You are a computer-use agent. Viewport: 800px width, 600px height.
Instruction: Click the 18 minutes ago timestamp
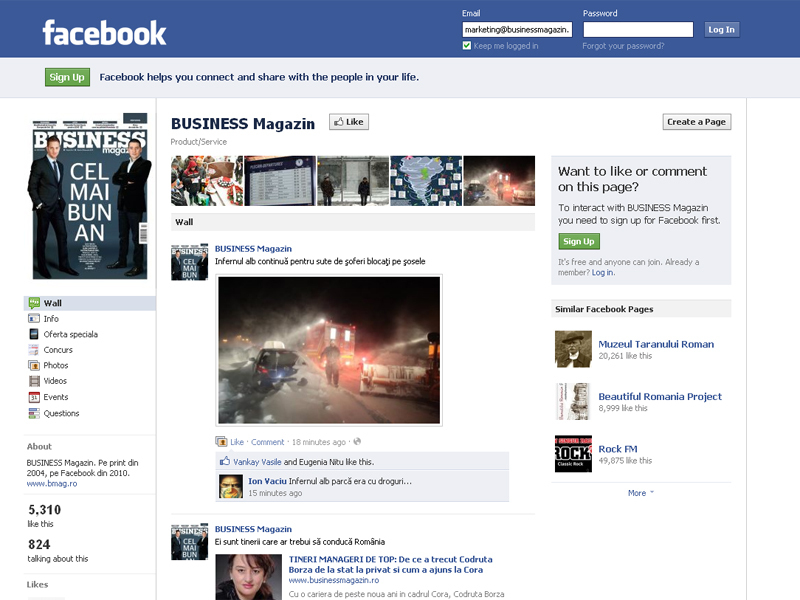point(319,442)
